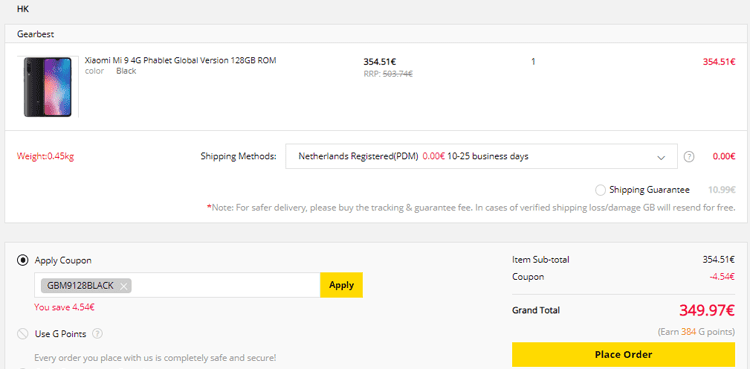Image resolution: width=750 pixels, height=369 pixels.
Task: Select the red 354.51€ line total
Action: click(x=719, y=62)
